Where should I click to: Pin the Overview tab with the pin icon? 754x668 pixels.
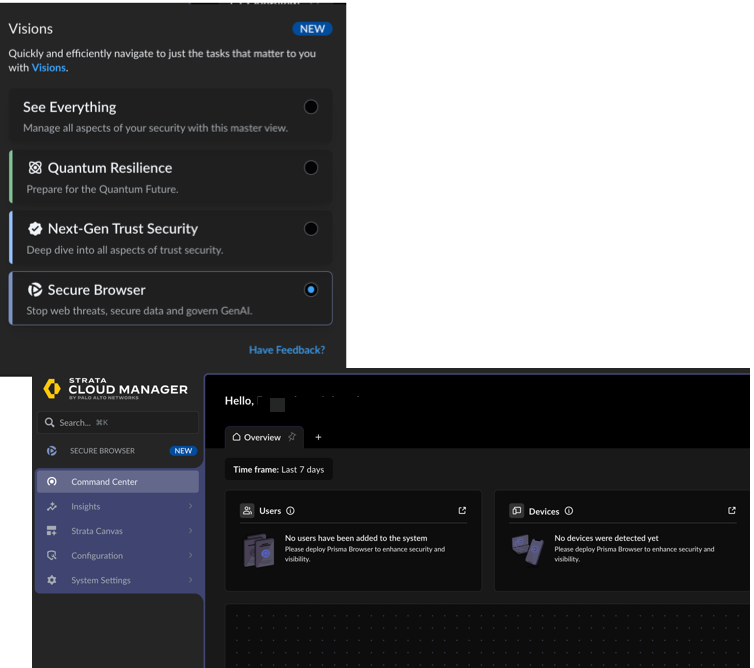tap(292, 437)
